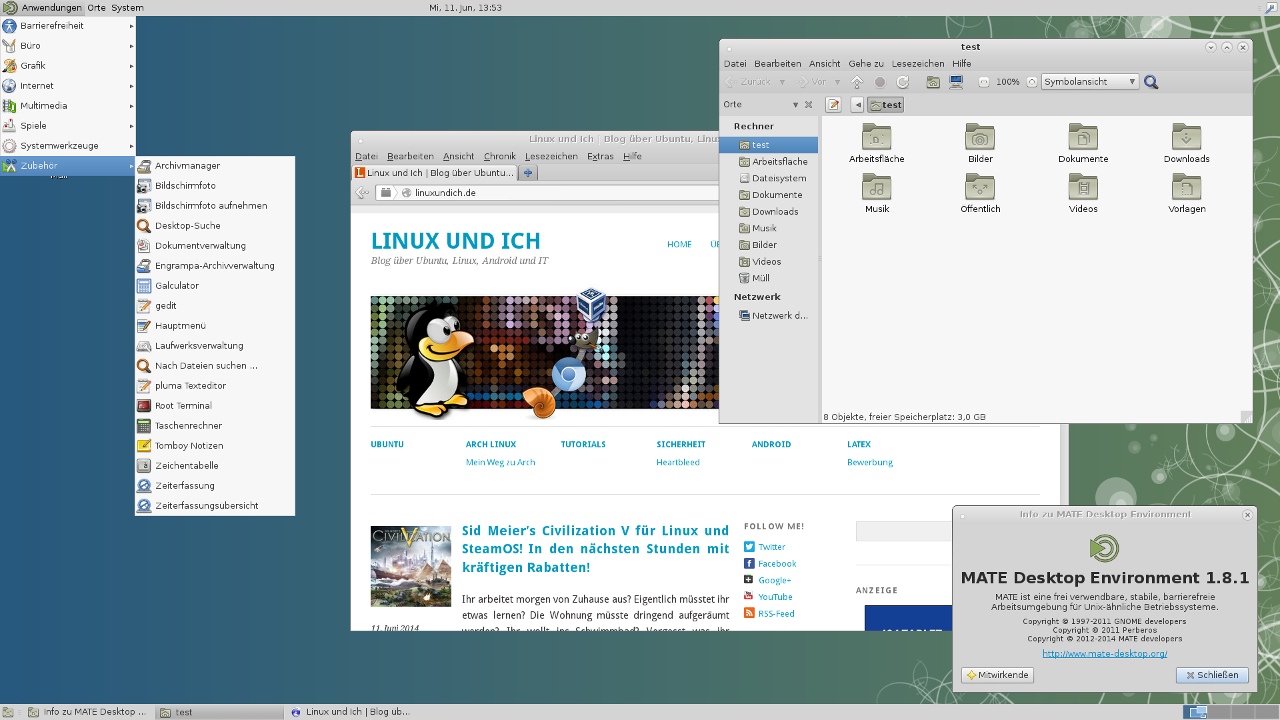
Task: Expand the Zurück history dropdown arrow
Action: click(x=782, y=82)
